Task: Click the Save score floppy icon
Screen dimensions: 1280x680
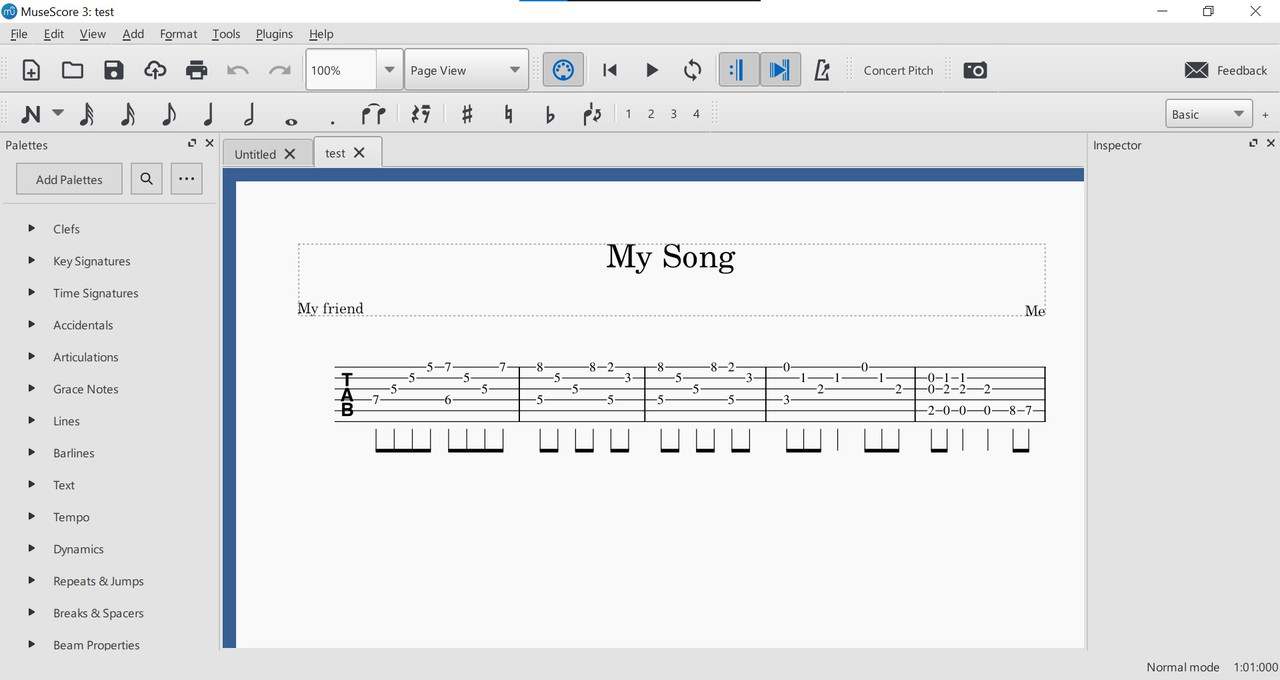Action: pos(113,70)
